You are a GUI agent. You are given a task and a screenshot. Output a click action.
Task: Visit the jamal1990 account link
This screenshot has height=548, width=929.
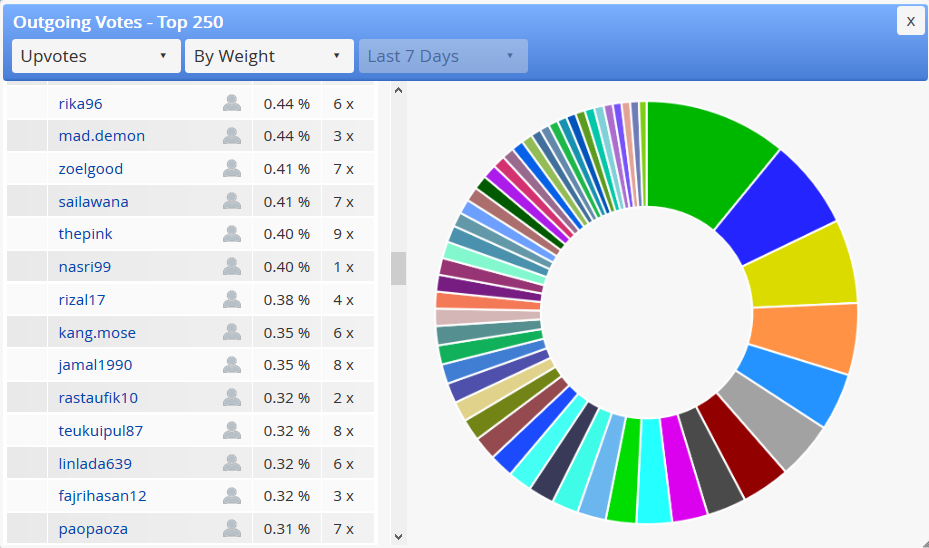point(95,365)
